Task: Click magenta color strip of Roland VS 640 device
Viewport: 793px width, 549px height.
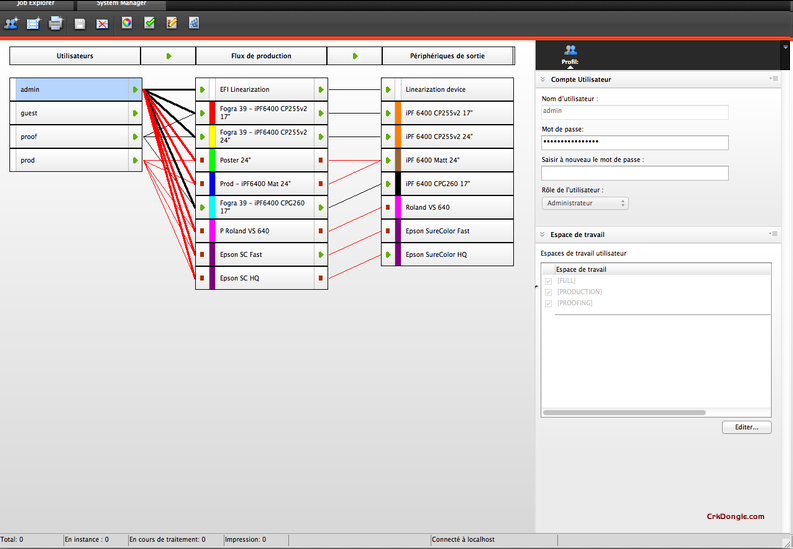Action: click(x=398, y=207)
